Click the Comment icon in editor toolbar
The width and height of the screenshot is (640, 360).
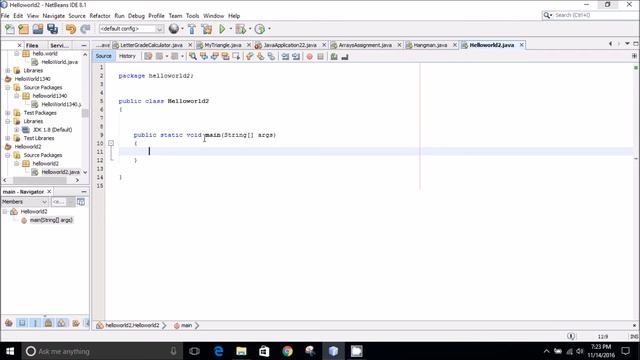[x=334, y=56]
